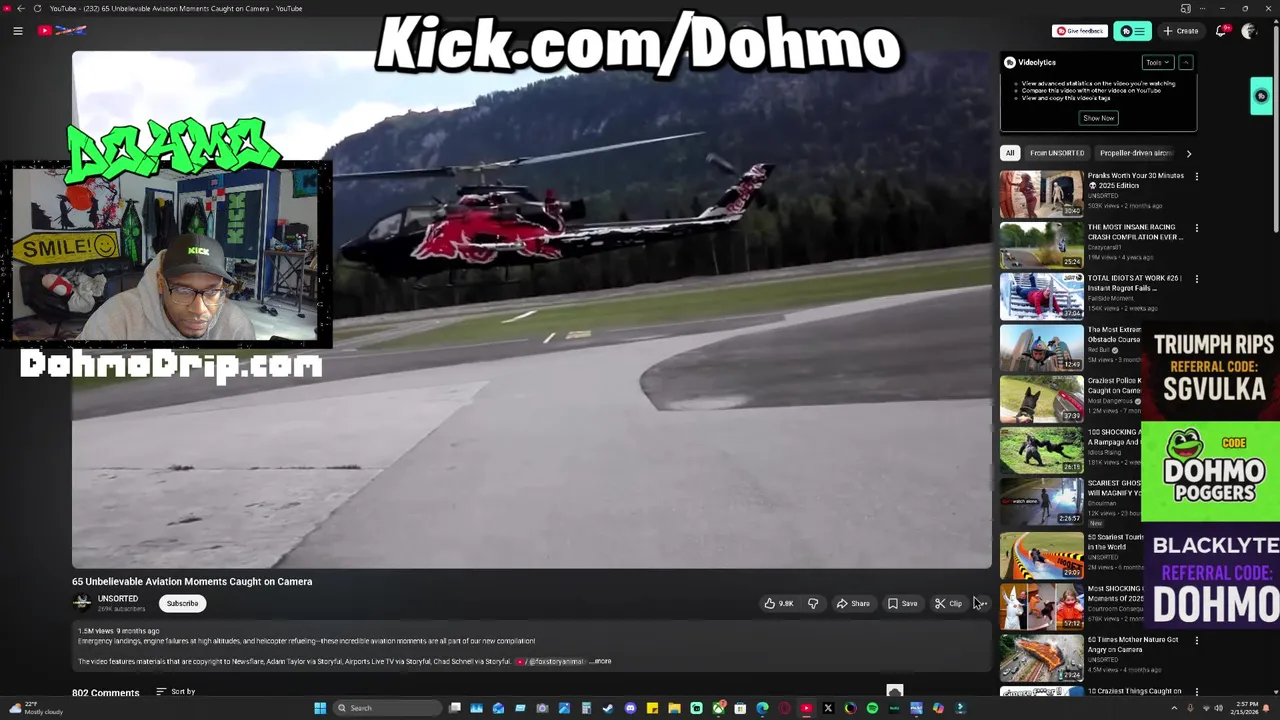This screenshot has width=1280, height=720.
Task: Open the UNSORTED channel avatar
Action: pos(82,602)
